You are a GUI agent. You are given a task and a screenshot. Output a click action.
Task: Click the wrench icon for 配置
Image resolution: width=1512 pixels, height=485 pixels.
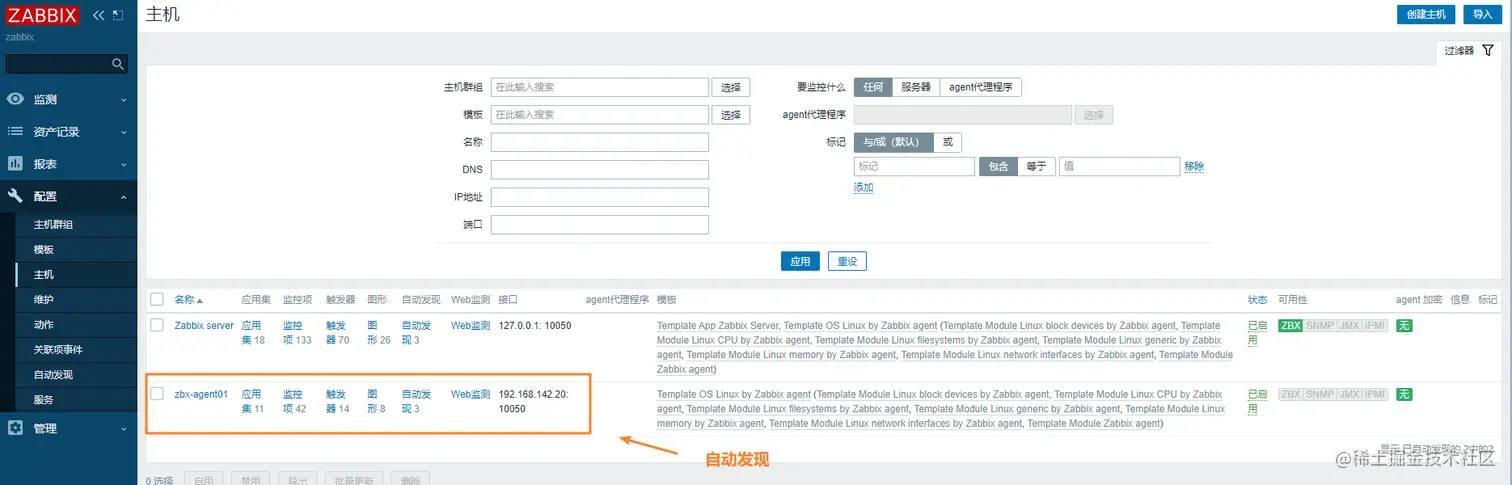(15, 196)
